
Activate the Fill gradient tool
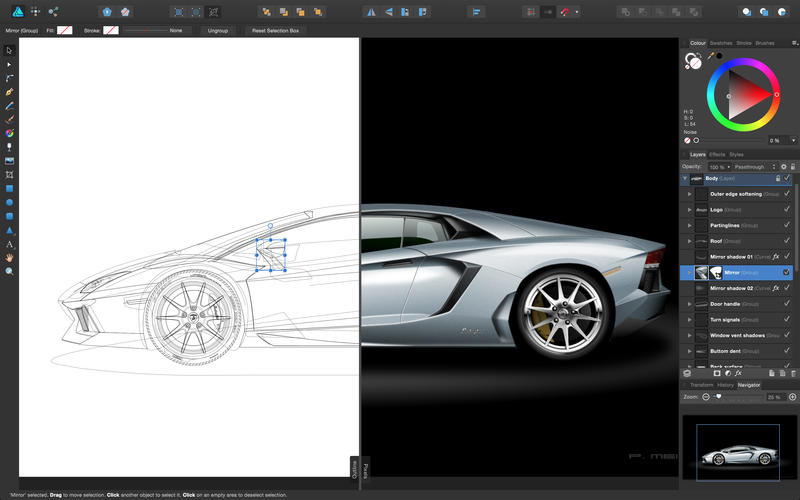tap(9, 133)
